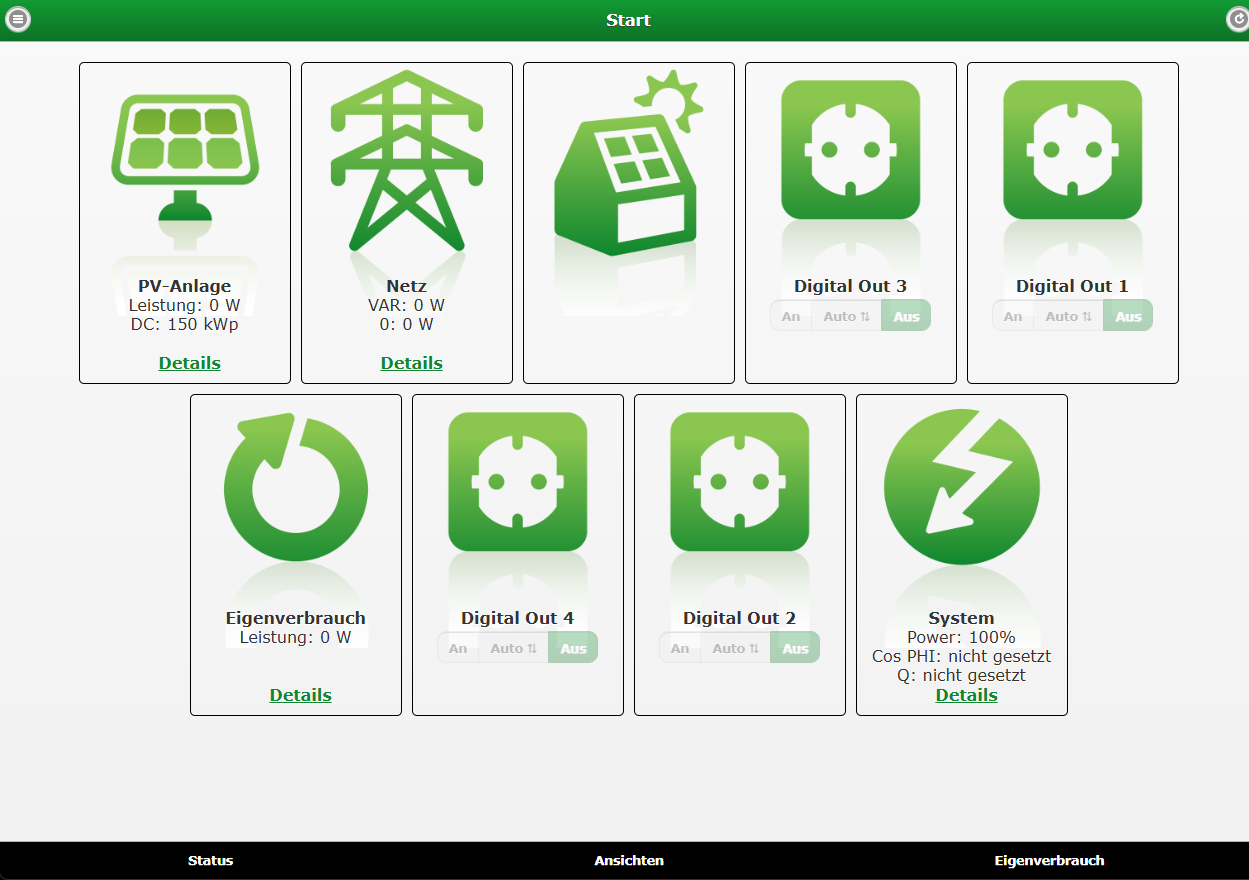The width and height of the screenshot is (1249, 880).
Task: Open Details link under System
Action: [x=966, y=695]
